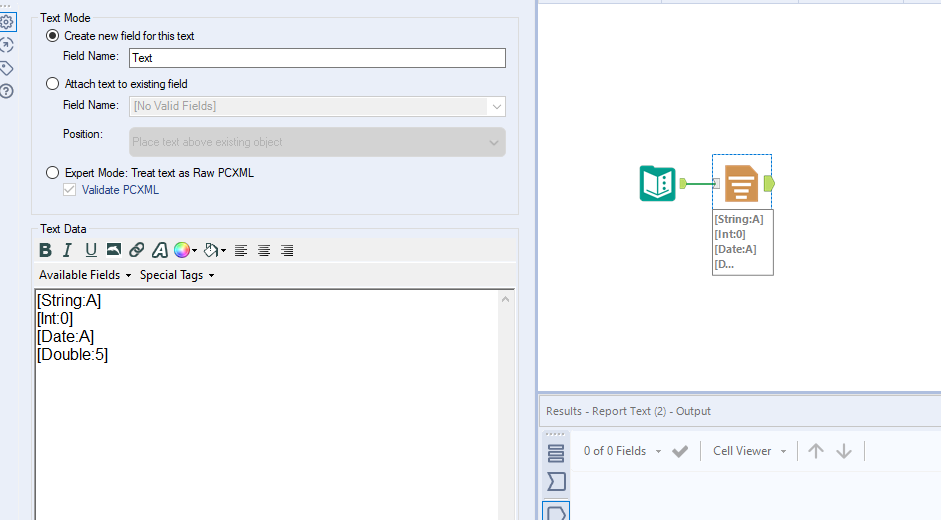Toggle underline text formatting
The image size is (941, 520).
91,250
